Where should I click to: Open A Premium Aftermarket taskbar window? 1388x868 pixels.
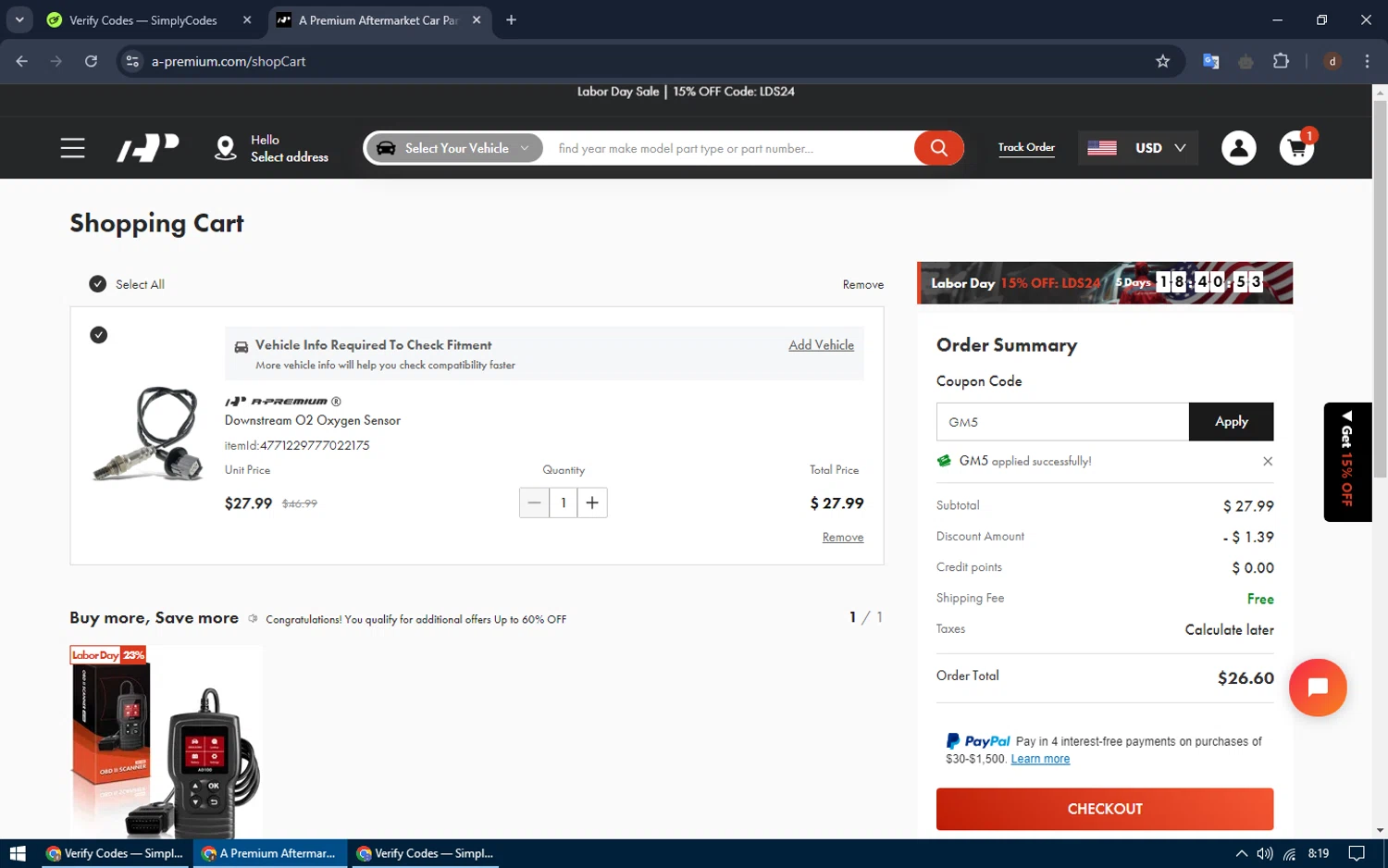coord(269,853)
